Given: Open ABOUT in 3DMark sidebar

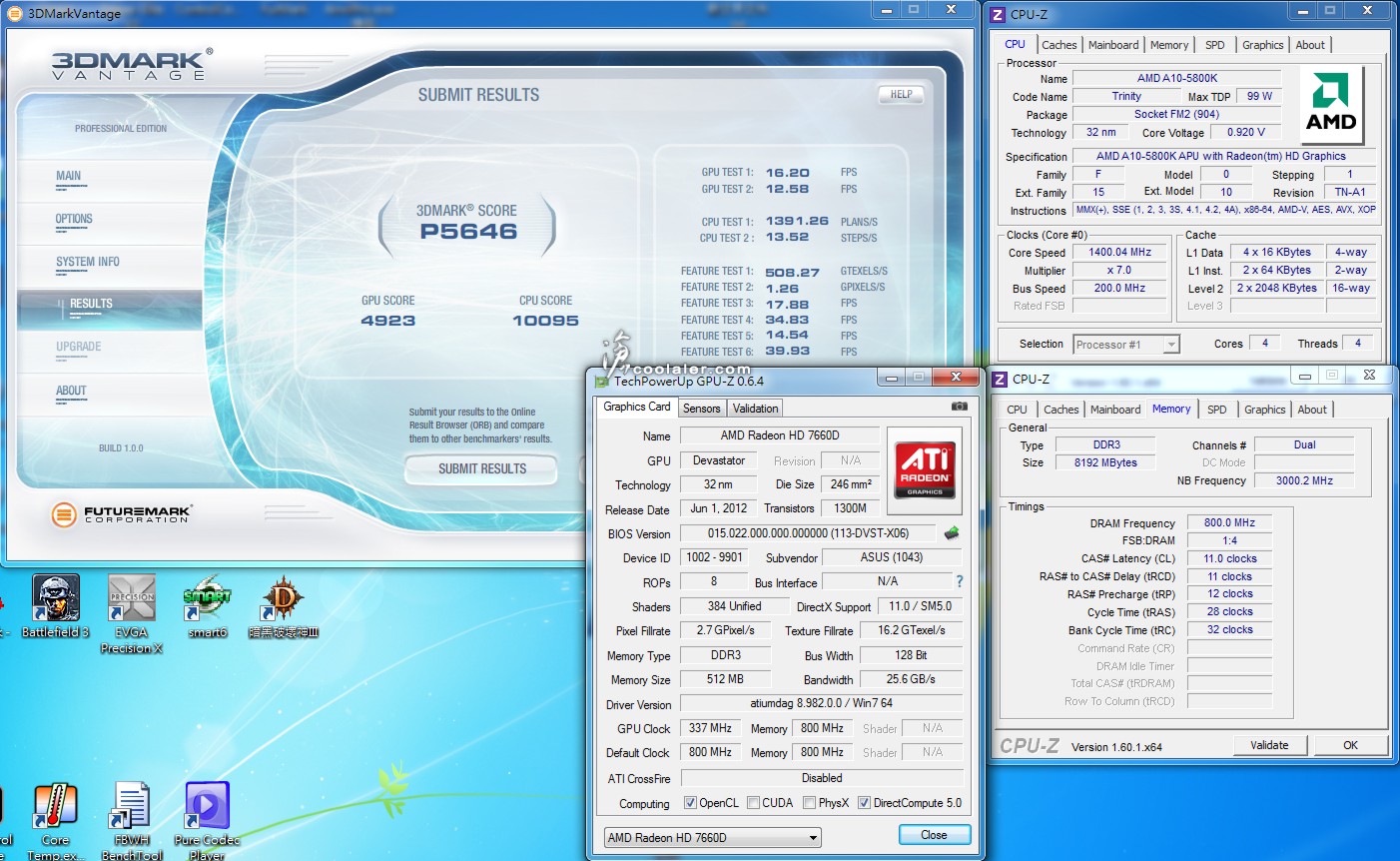Looking at the screenshot, I should (71, 392).
